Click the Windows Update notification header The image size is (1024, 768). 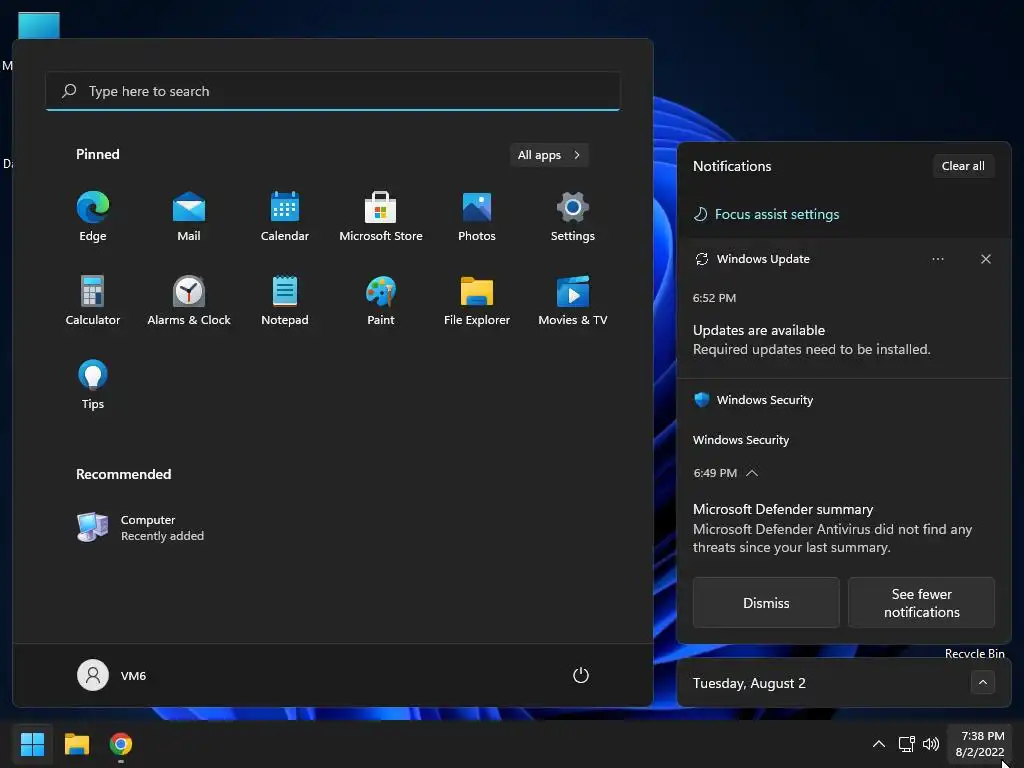[752, 259]
